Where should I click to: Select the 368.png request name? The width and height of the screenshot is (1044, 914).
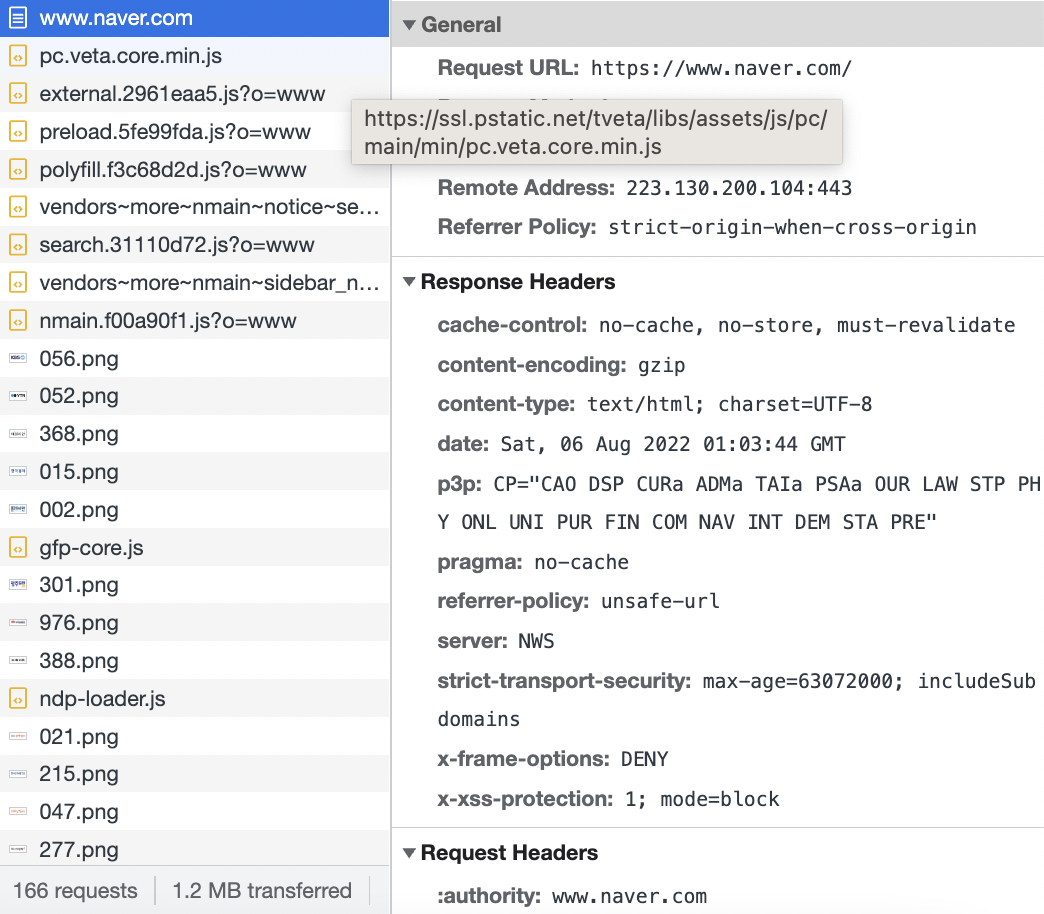[x=79, y=434]
